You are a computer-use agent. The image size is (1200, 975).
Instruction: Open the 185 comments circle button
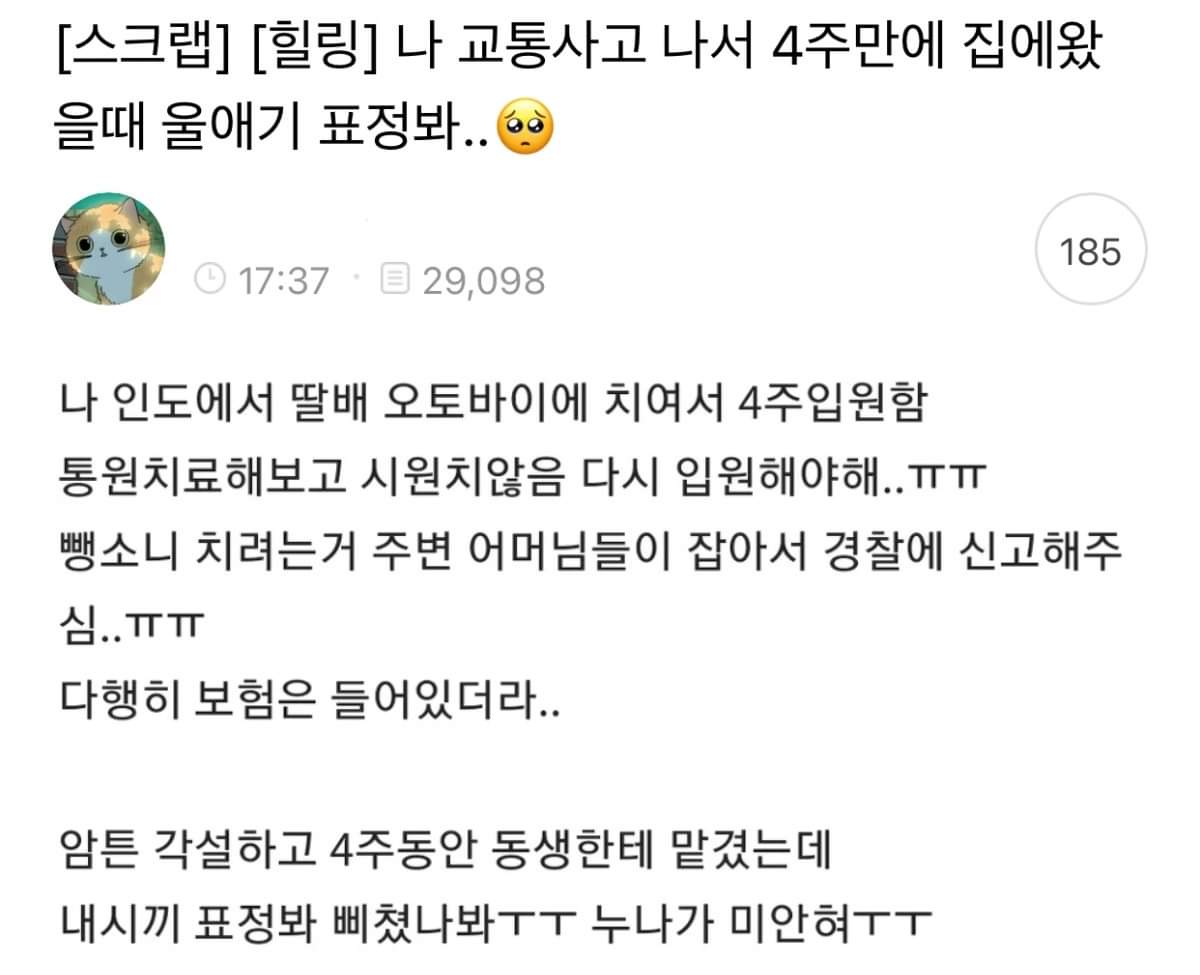pos(1089,251)
